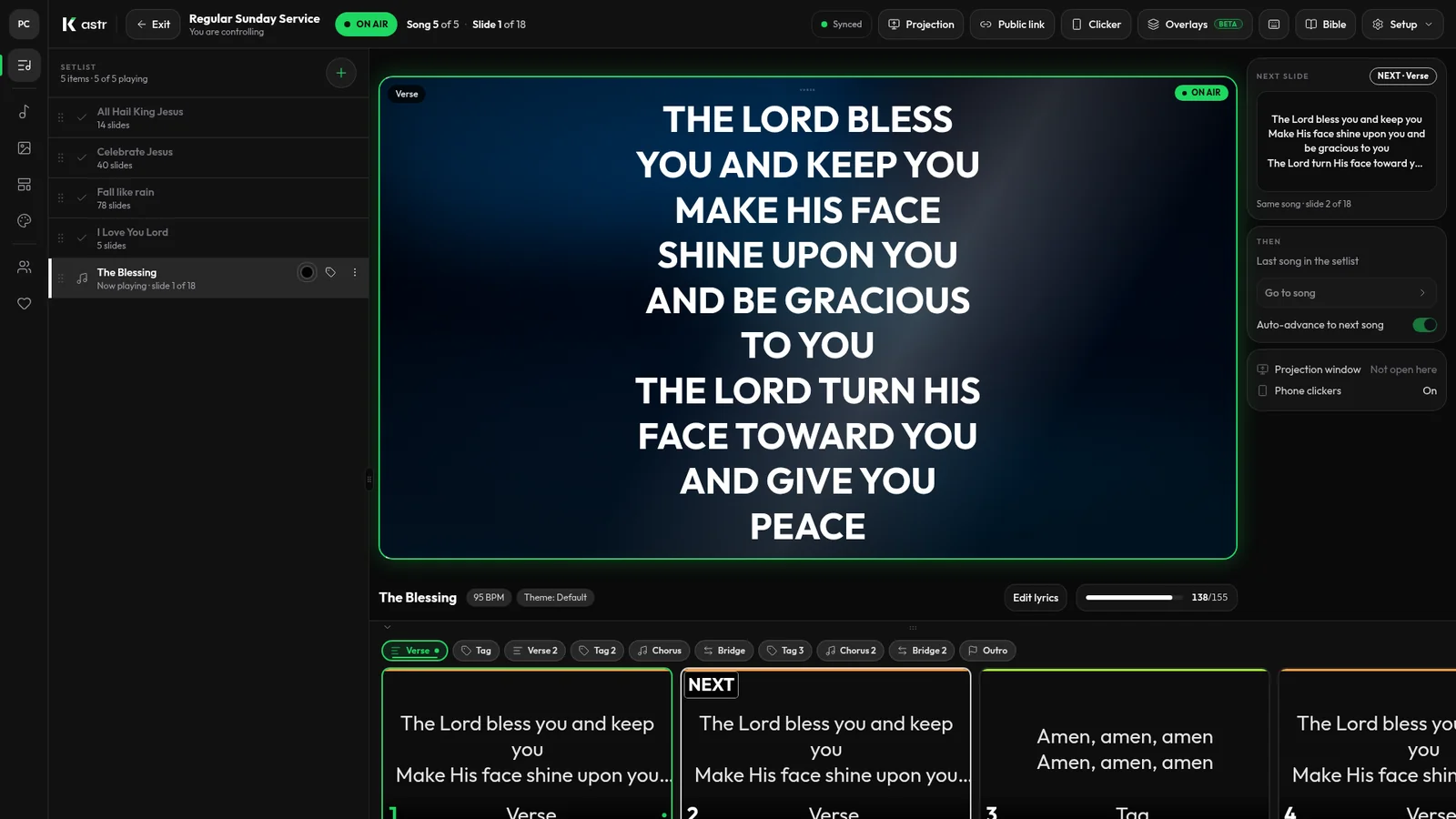Jump to the Verse section tab

414,651
